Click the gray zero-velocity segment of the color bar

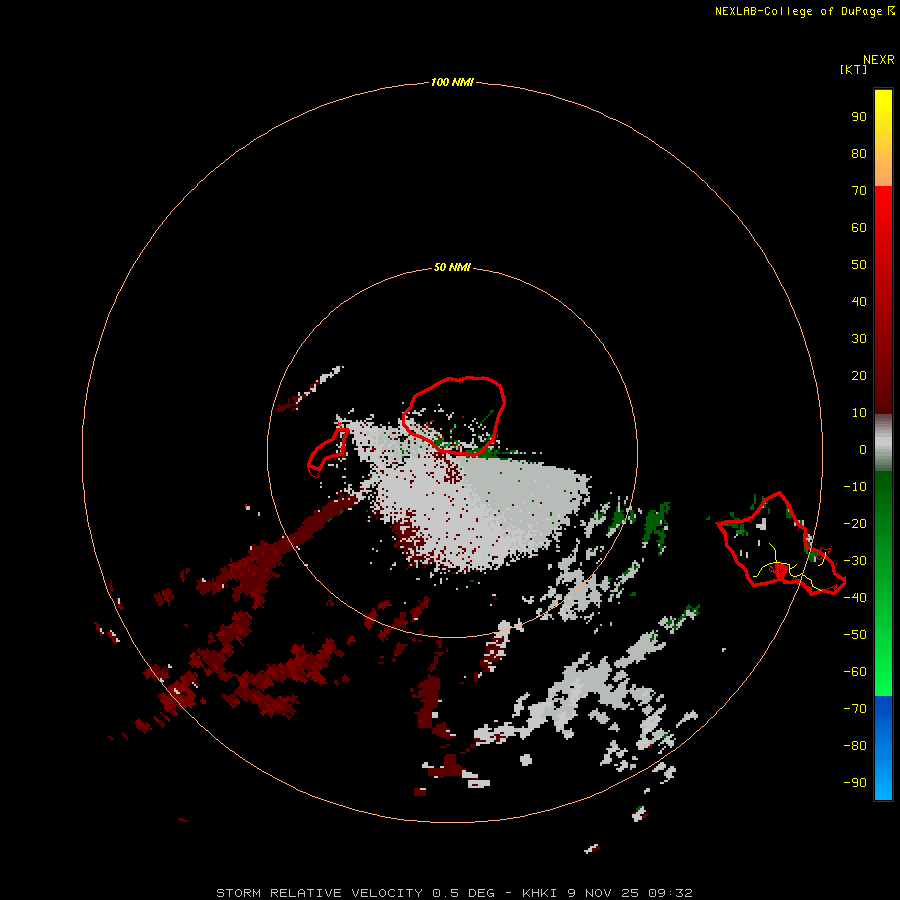pyautogui.click(x=883, y=443)
